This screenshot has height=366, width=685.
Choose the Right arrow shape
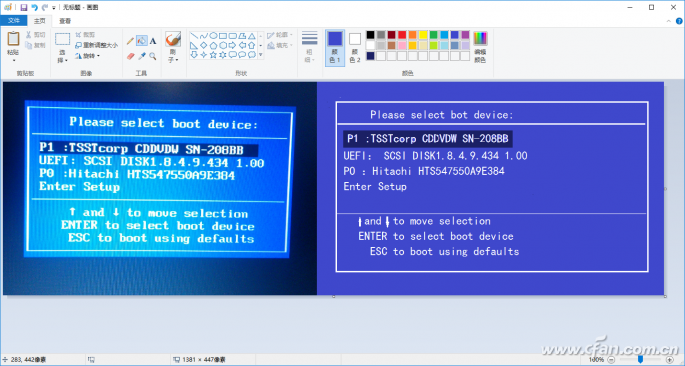(x=232, y=45)
